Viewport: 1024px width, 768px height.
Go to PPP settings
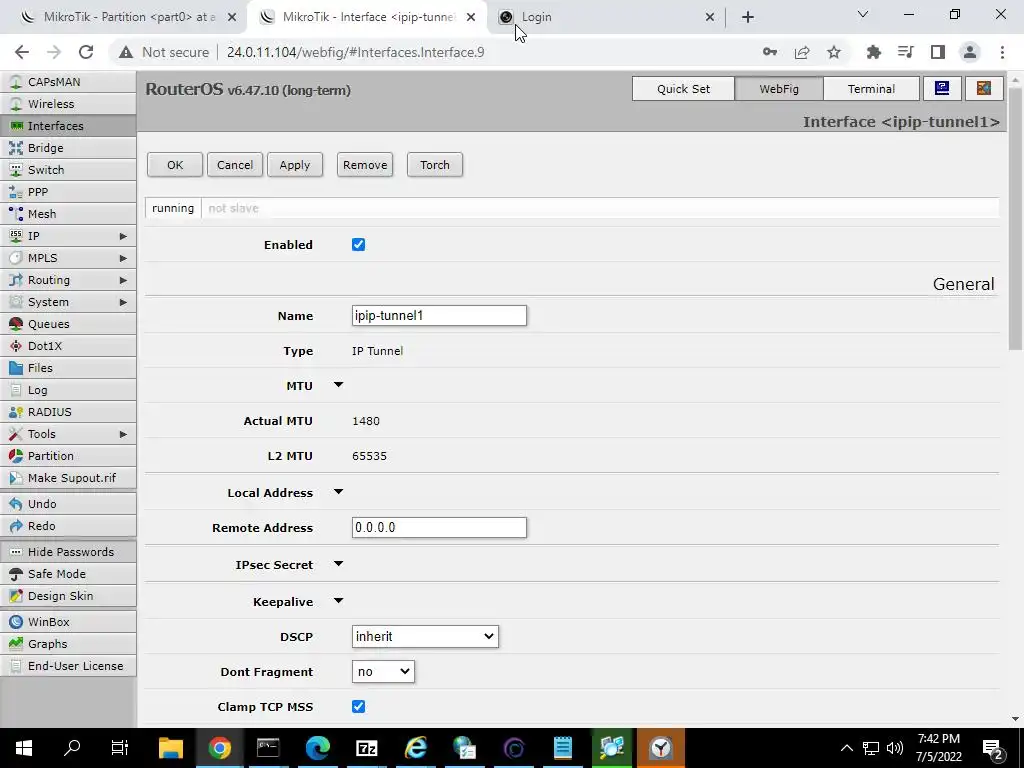coord(68,192)
